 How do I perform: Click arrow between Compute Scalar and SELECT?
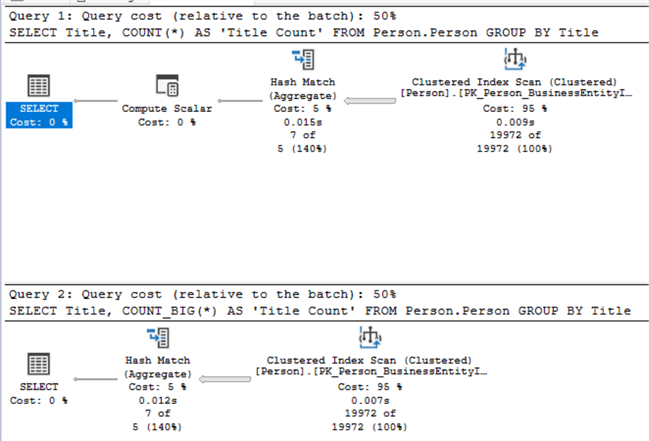(x=96, y=101)
